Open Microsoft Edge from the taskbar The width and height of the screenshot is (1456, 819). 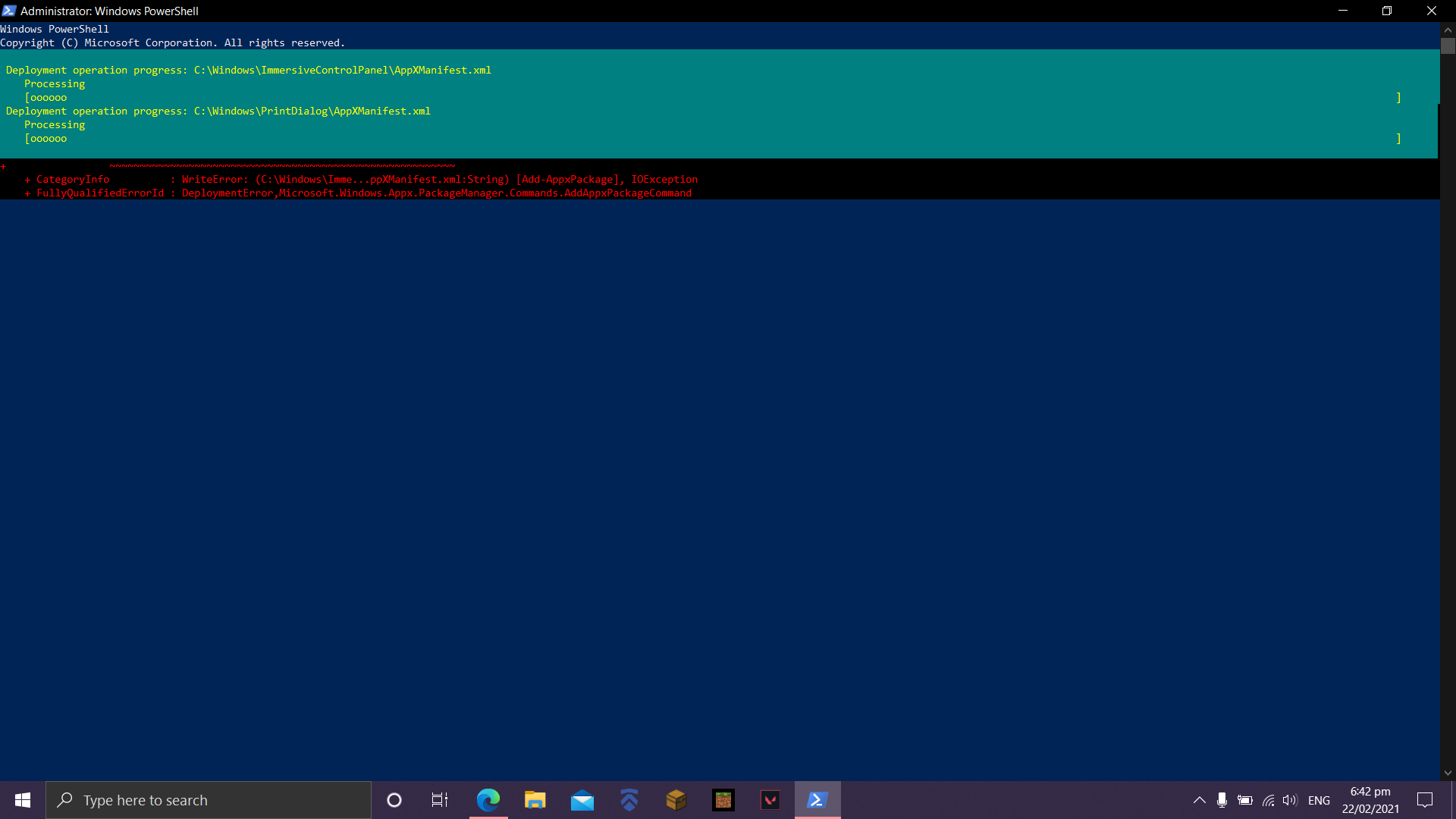488,800
